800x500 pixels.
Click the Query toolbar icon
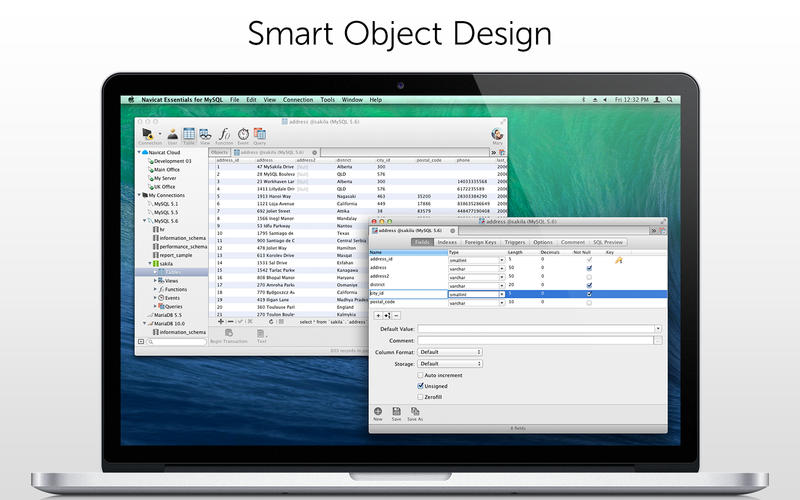260,133
